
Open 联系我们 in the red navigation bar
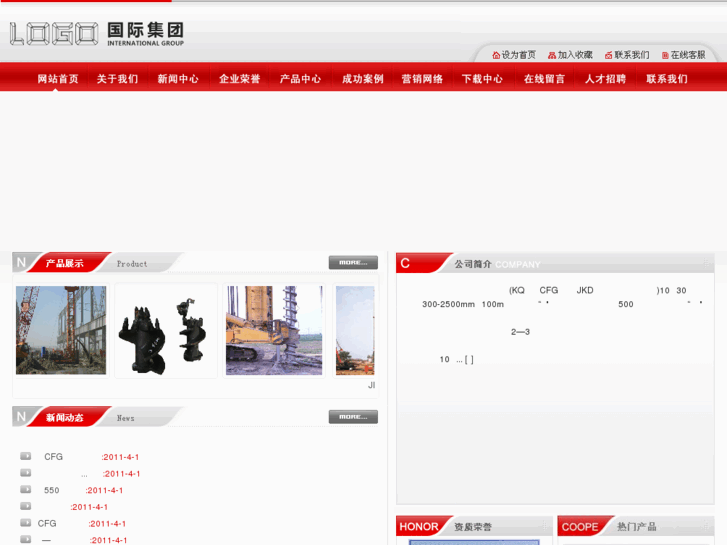pyautogui.click(x=667, y=79)
